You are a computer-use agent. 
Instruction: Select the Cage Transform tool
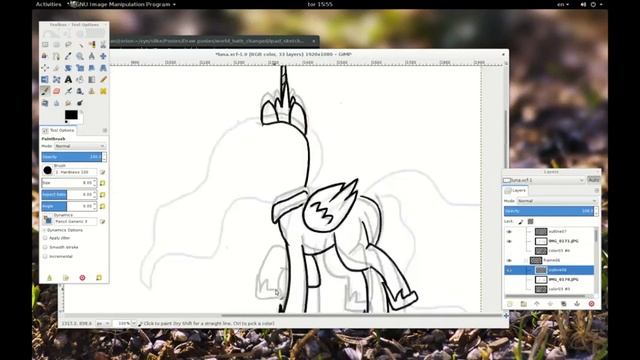click(56, 80)
